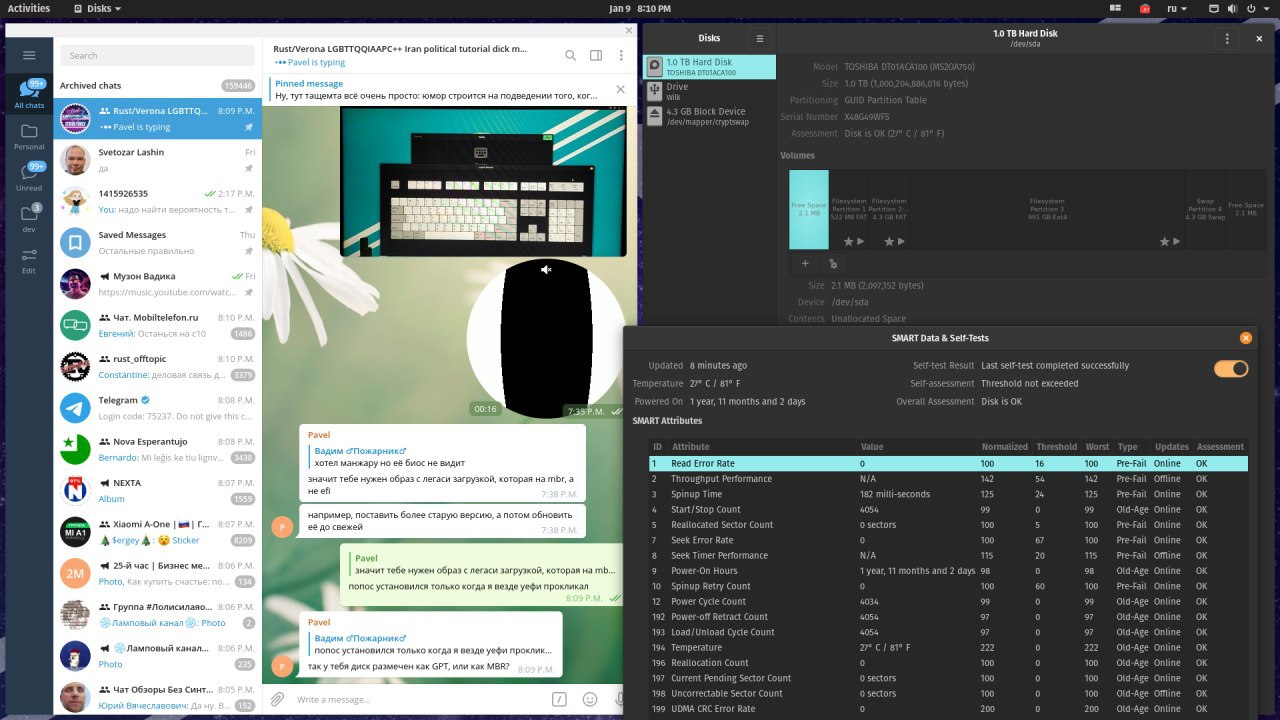Unmute the round video message
Image resolution: width=1280 pixels, height=720 pixels.
coord(546,270)
